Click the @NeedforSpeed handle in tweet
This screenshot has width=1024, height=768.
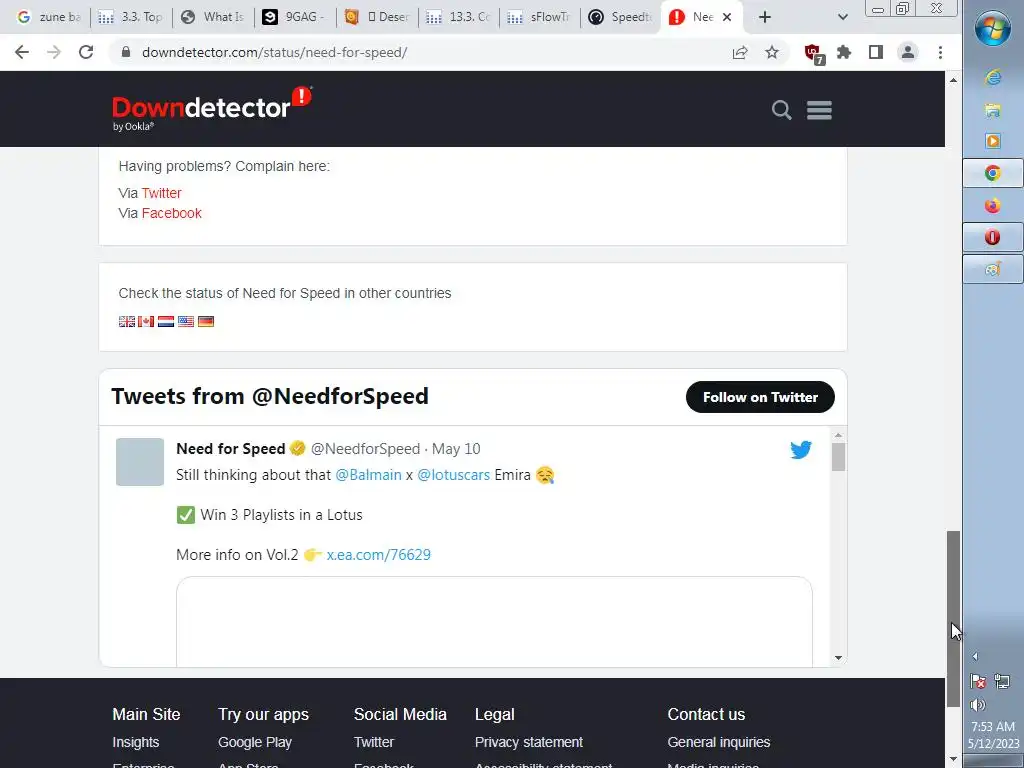(x=366, y=449)
